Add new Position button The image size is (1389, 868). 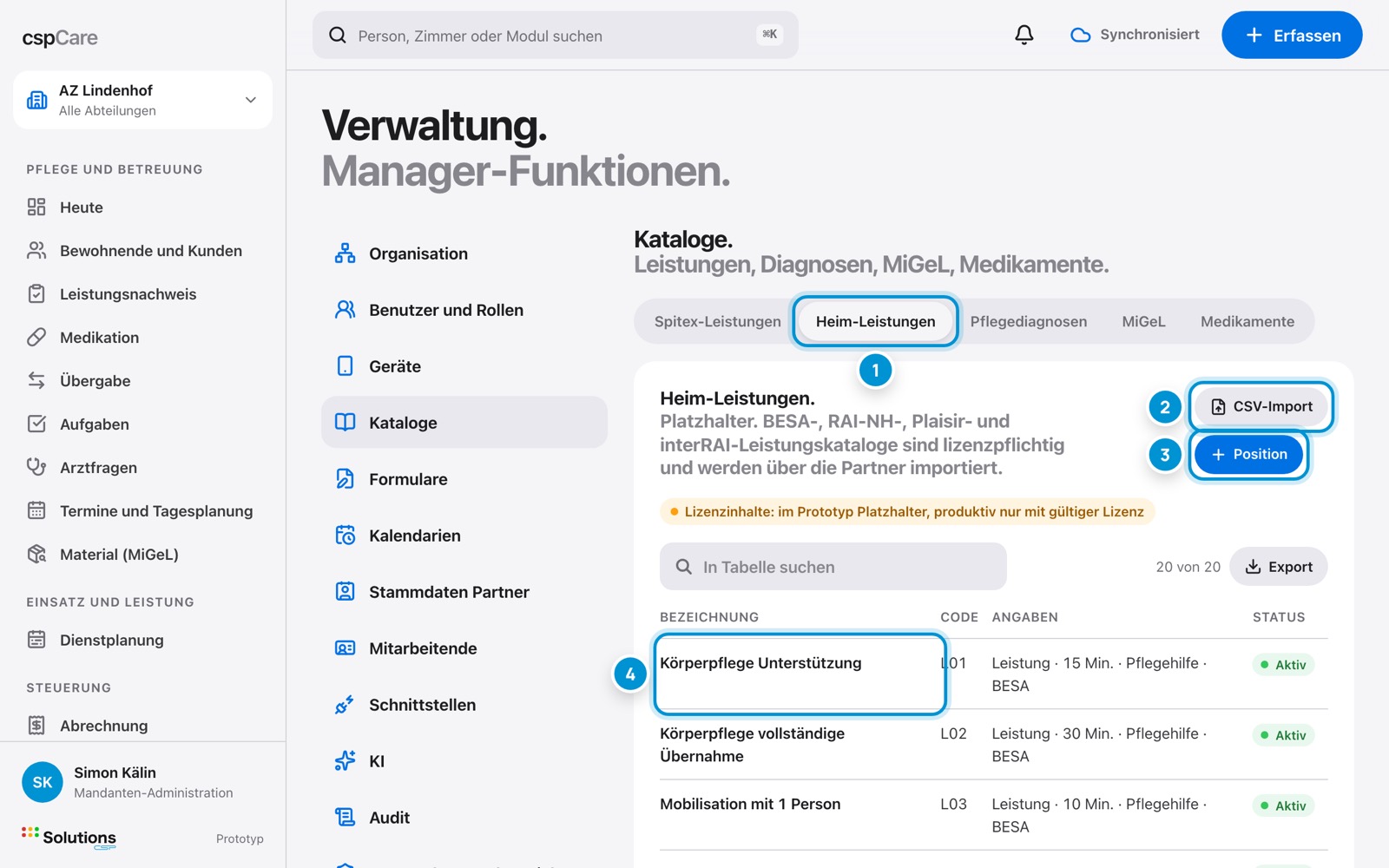click(1248, 454)
